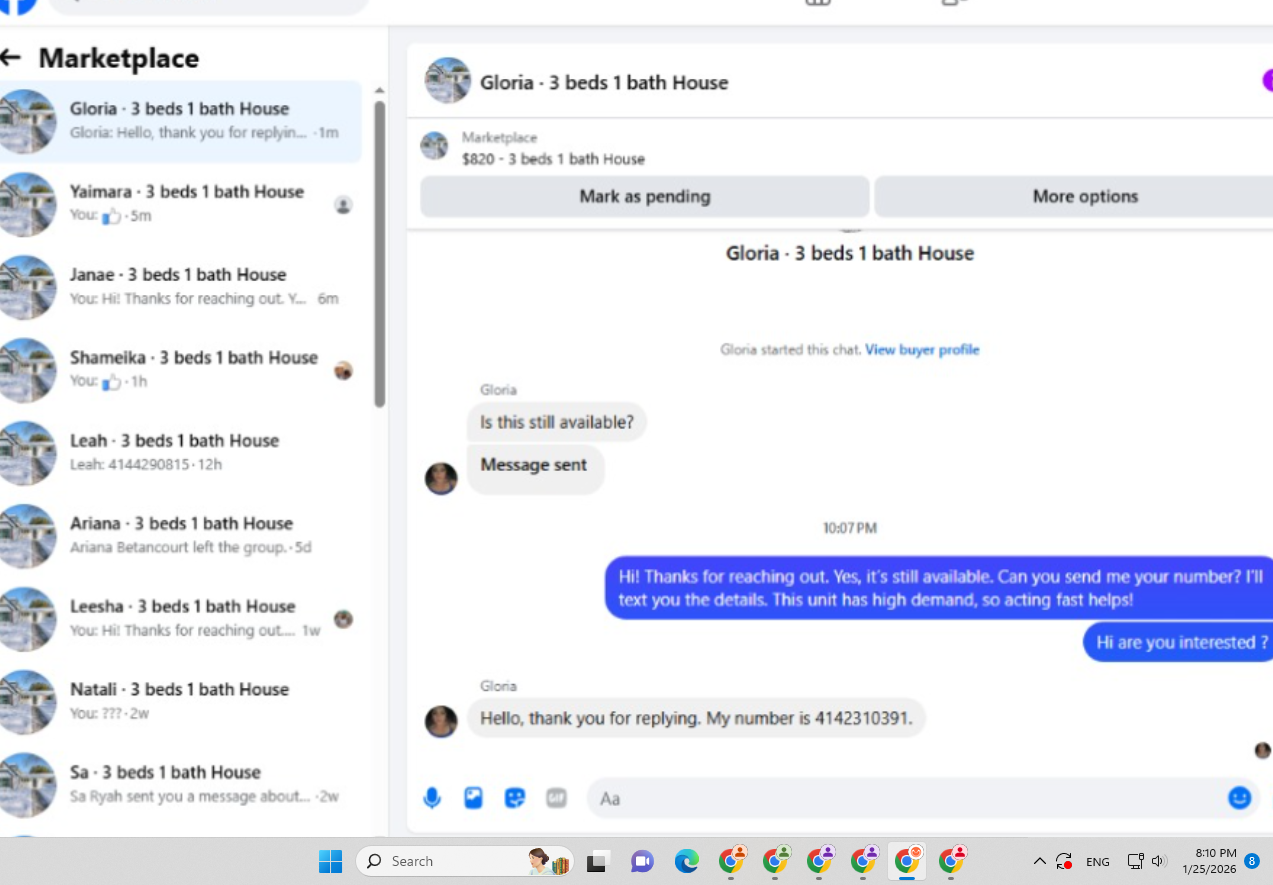Open the emoji picker in message box
1273x885 pixels.
tap(1239, 798)
